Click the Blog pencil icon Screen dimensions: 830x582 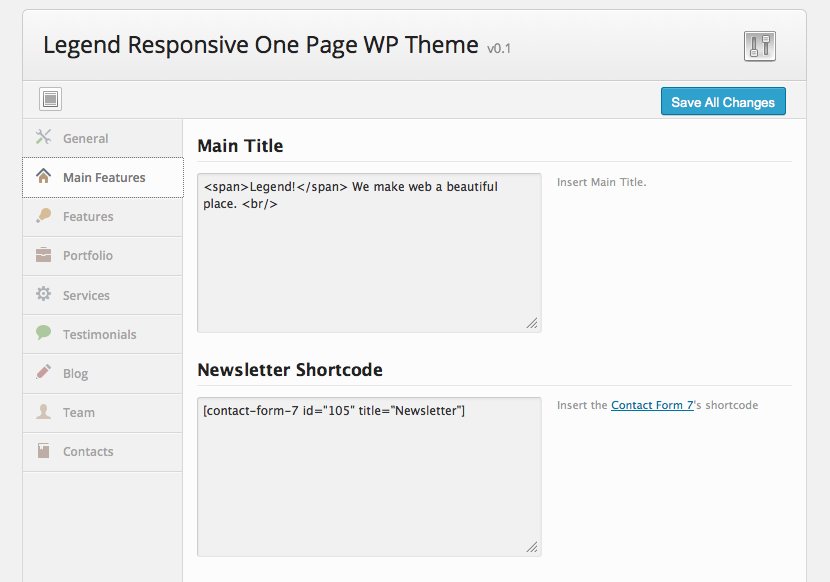43,373
